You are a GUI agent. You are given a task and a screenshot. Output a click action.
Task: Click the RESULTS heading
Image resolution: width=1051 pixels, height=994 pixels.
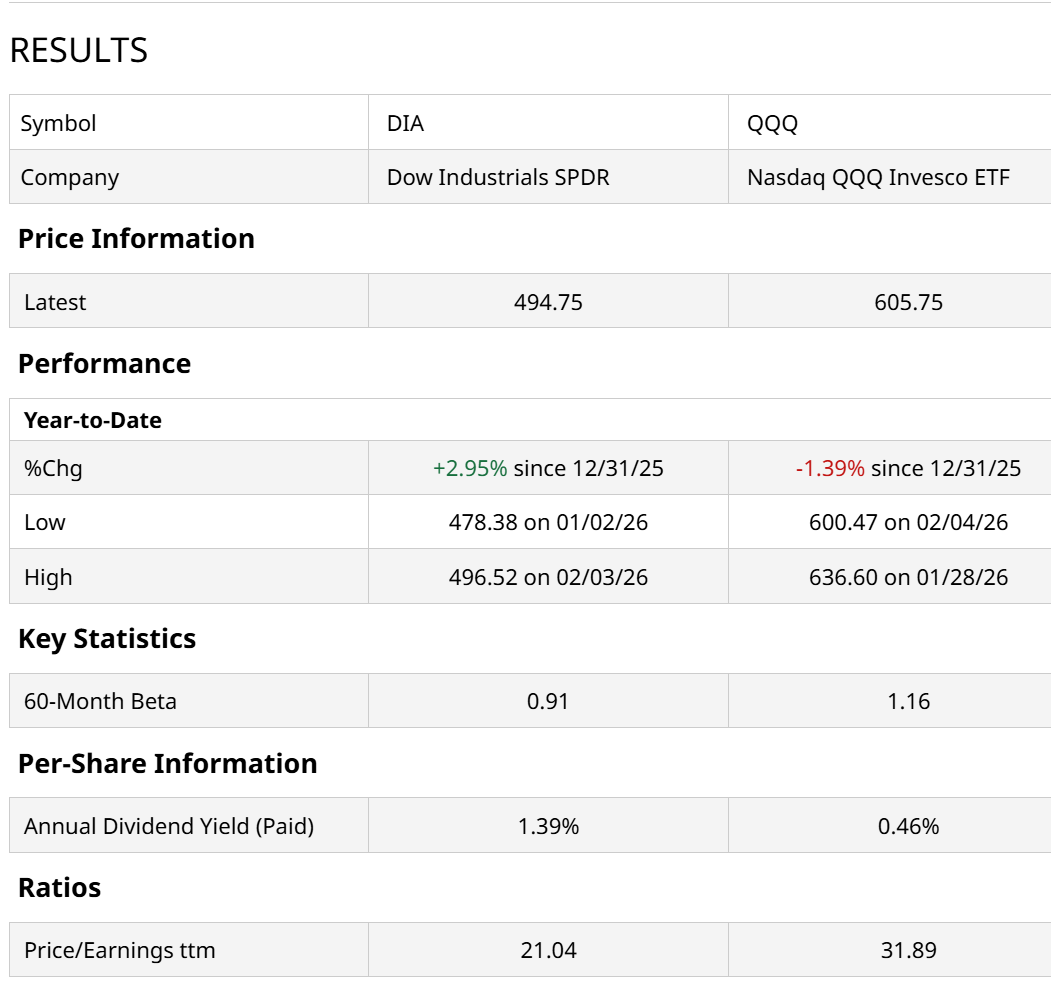tap(79, 50)
